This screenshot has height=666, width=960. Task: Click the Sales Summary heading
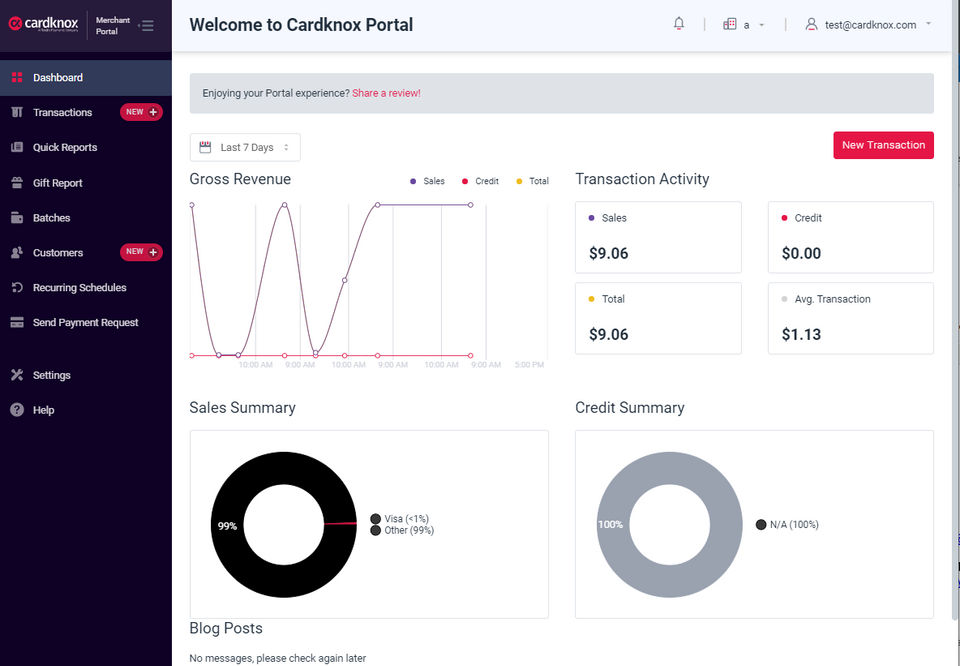(x=242, y=408)
